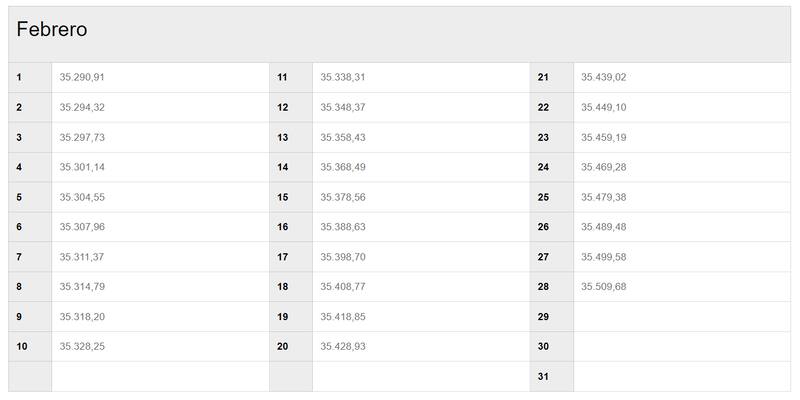The height and width of the screenshot is (400, 800).
Task: Click the day 3 value 35.297,73
Action: coord(82,137)
